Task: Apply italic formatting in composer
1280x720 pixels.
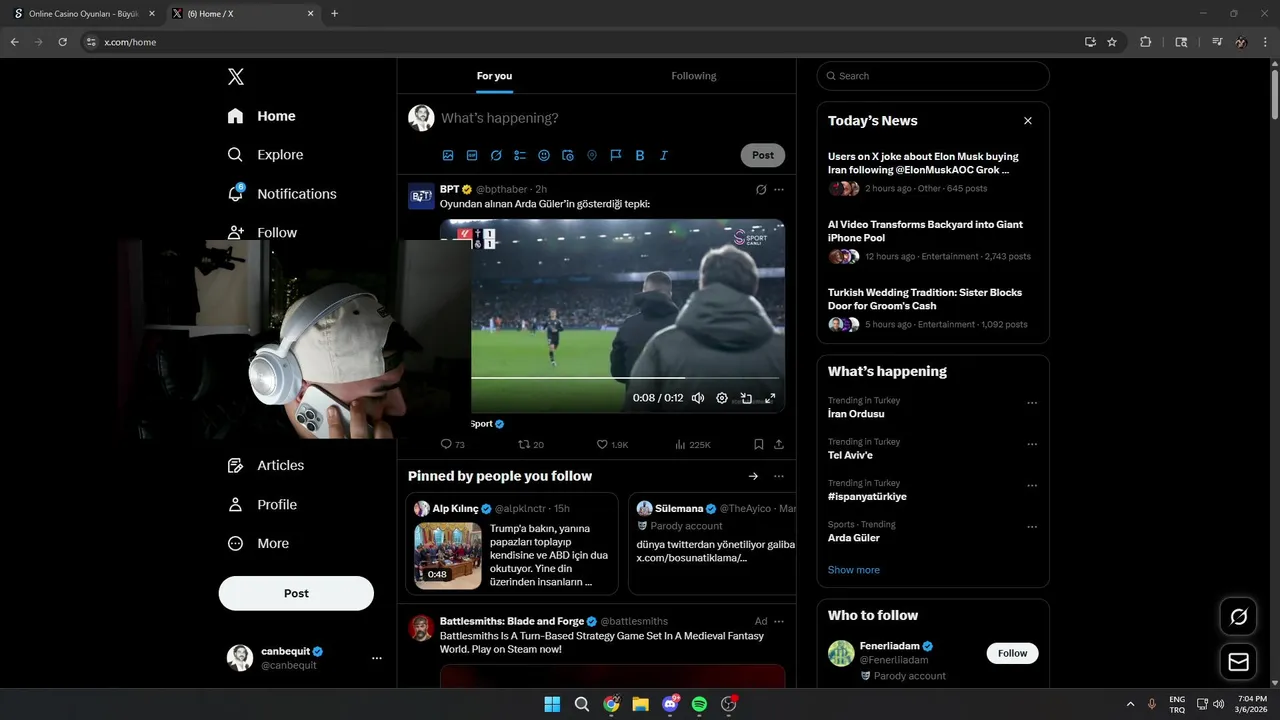Action: [664, 155]
